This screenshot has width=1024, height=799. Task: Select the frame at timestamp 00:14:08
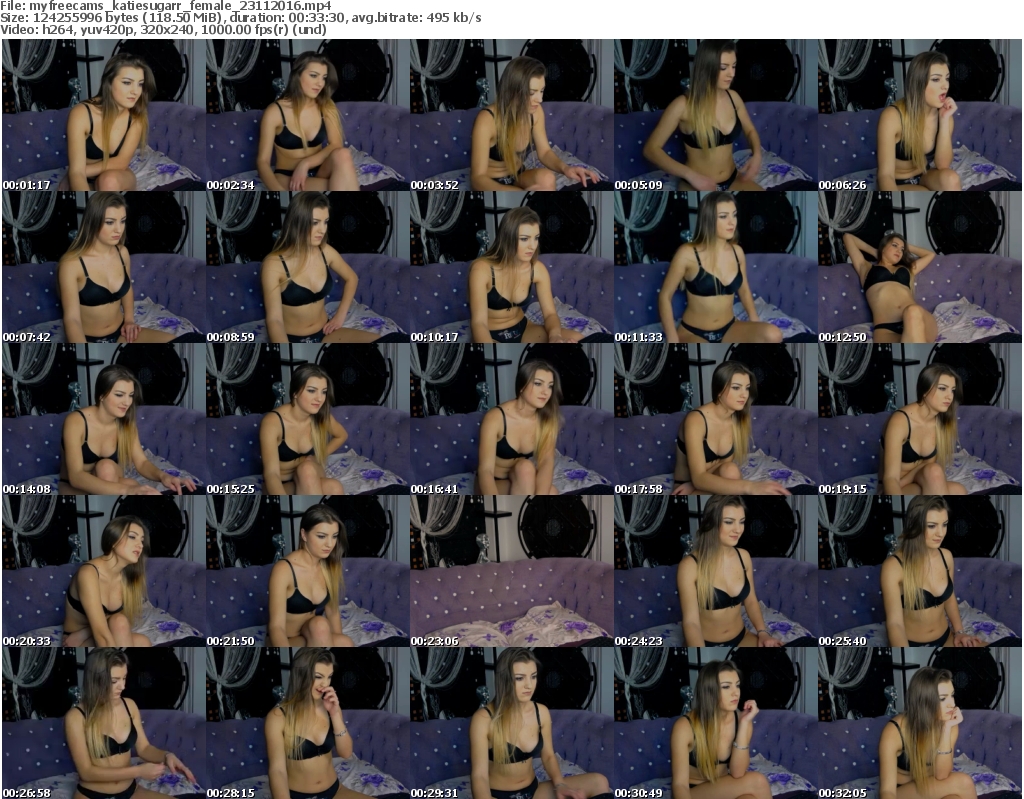(104, 419)
